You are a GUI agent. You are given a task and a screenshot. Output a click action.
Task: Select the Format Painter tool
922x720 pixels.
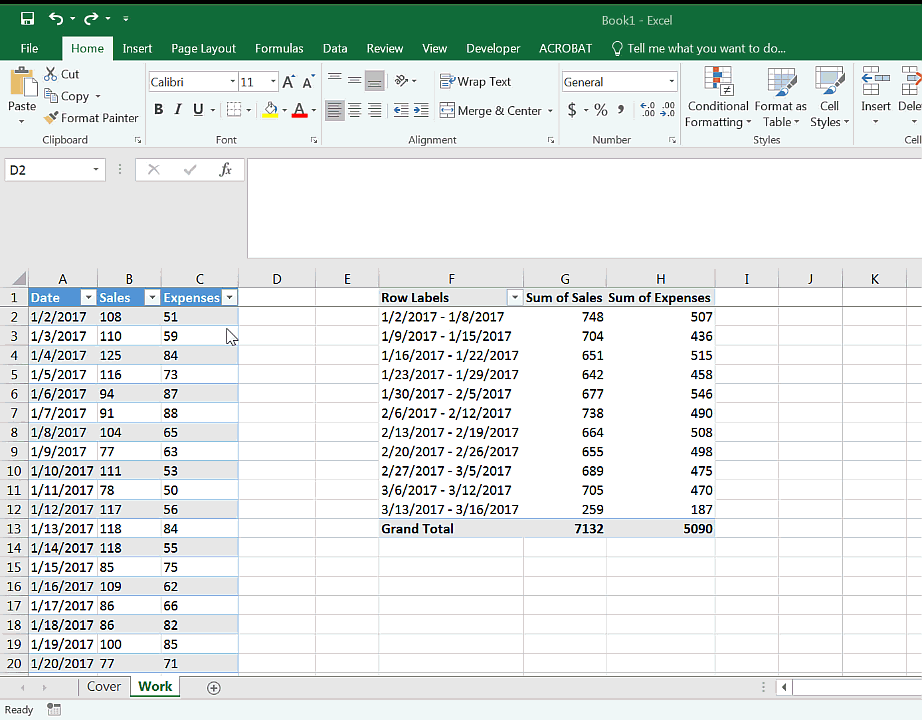tap(91, 118)
